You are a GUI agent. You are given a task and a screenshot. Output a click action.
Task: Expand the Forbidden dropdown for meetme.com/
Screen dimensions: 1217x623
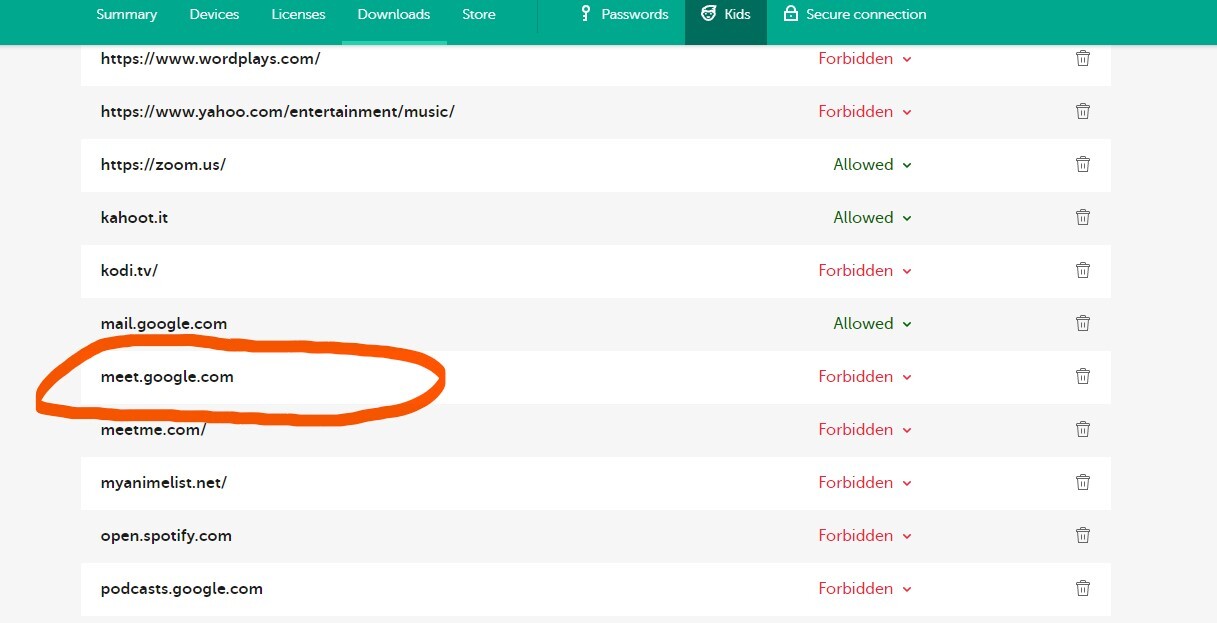[x=865, y=429]
